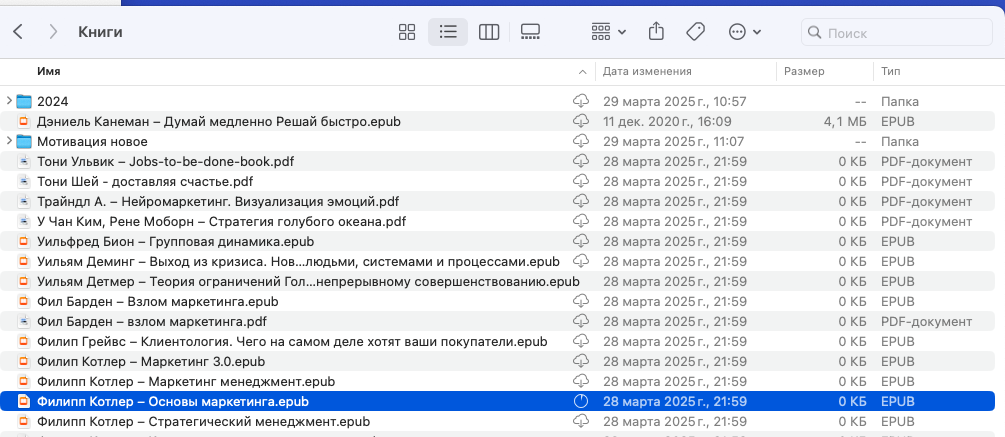Select Филип Грейвс – Клиентология epub
This screenshot has height=437, width=1005.
[x=292, y=342]
